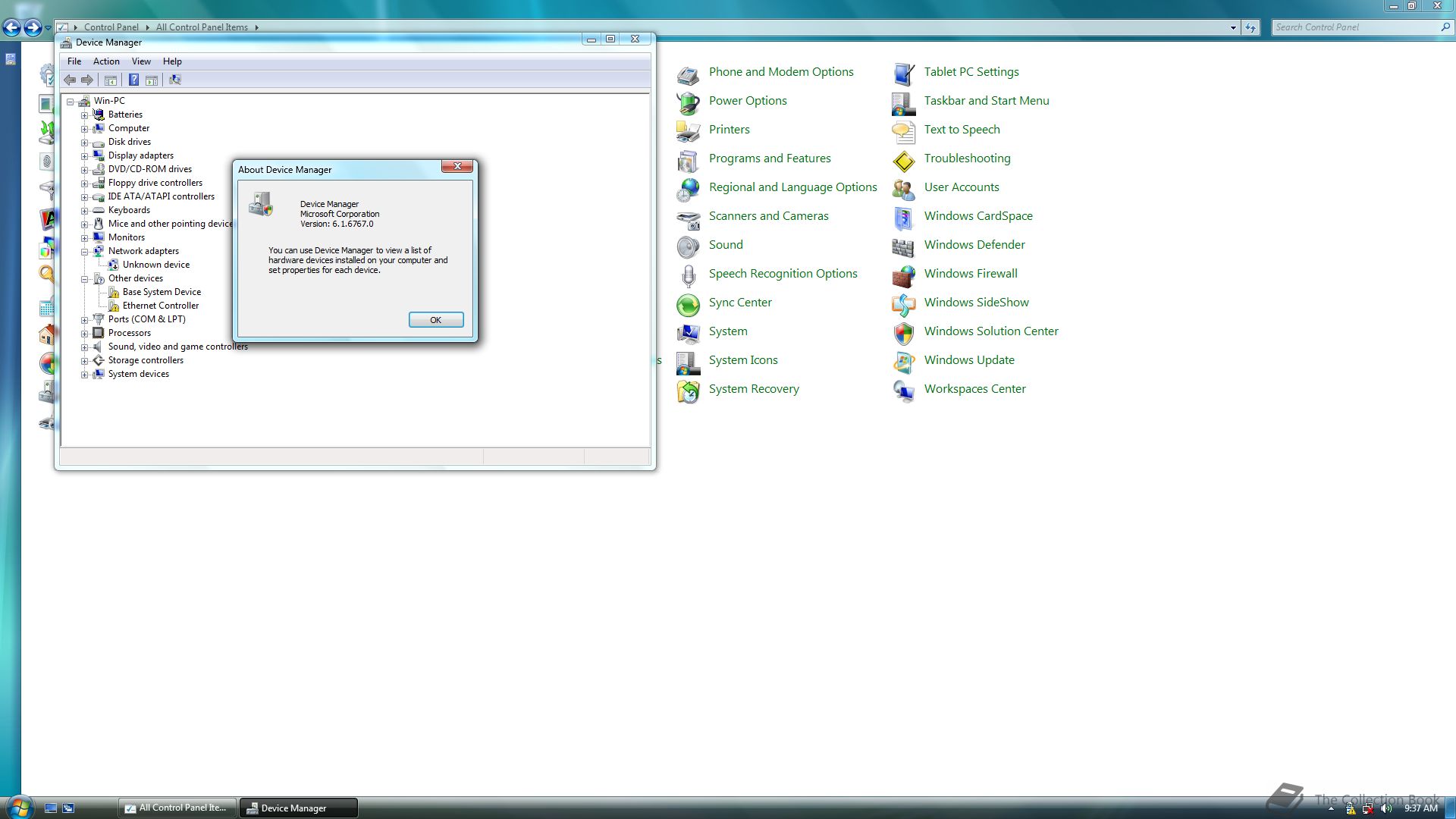The image size is (1456, 819).
Task: Select the Ethernet Controller entry
Action: click(x=161, y=306)
